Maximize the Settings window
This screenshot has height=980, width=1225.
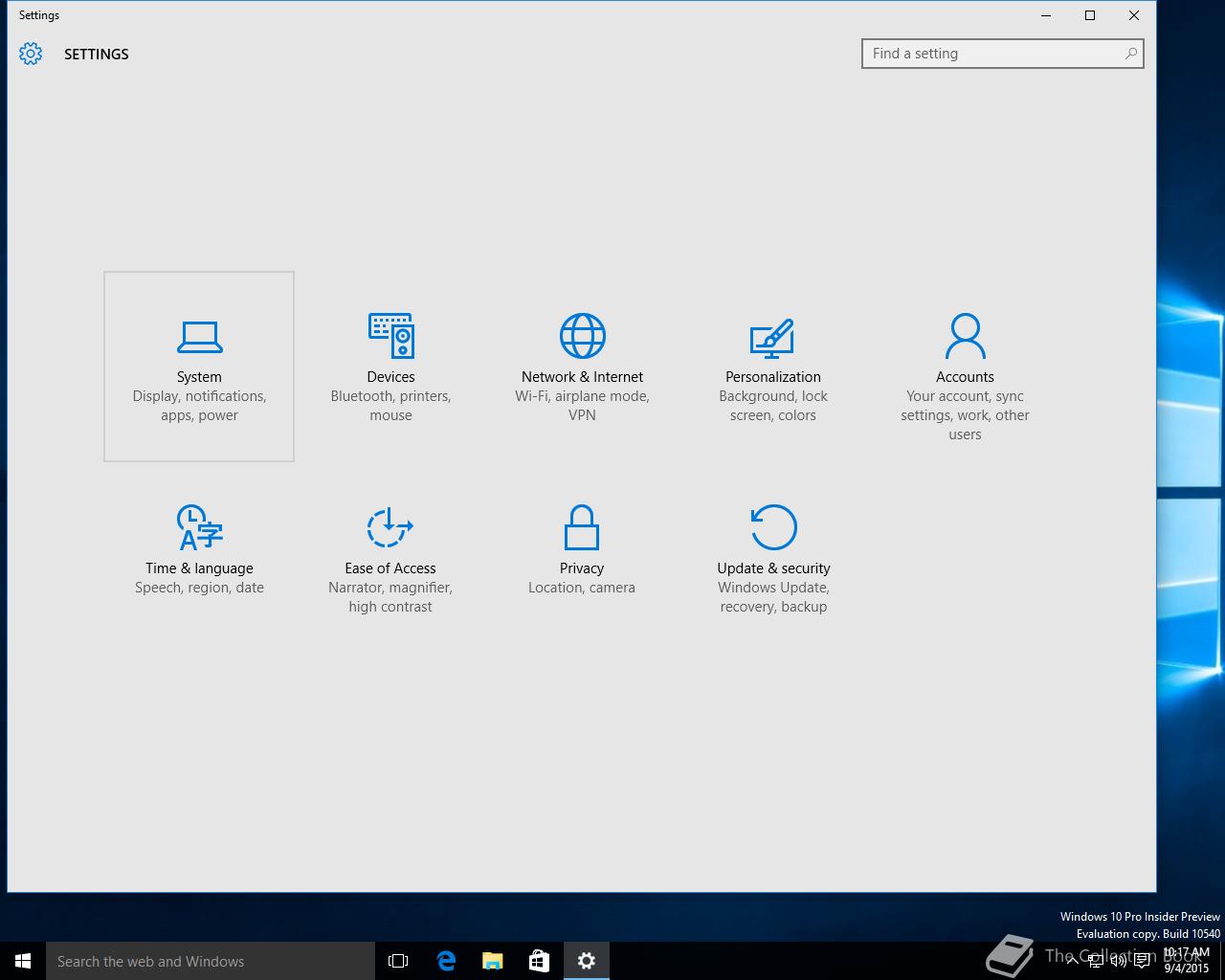(x=1089, y=15)
